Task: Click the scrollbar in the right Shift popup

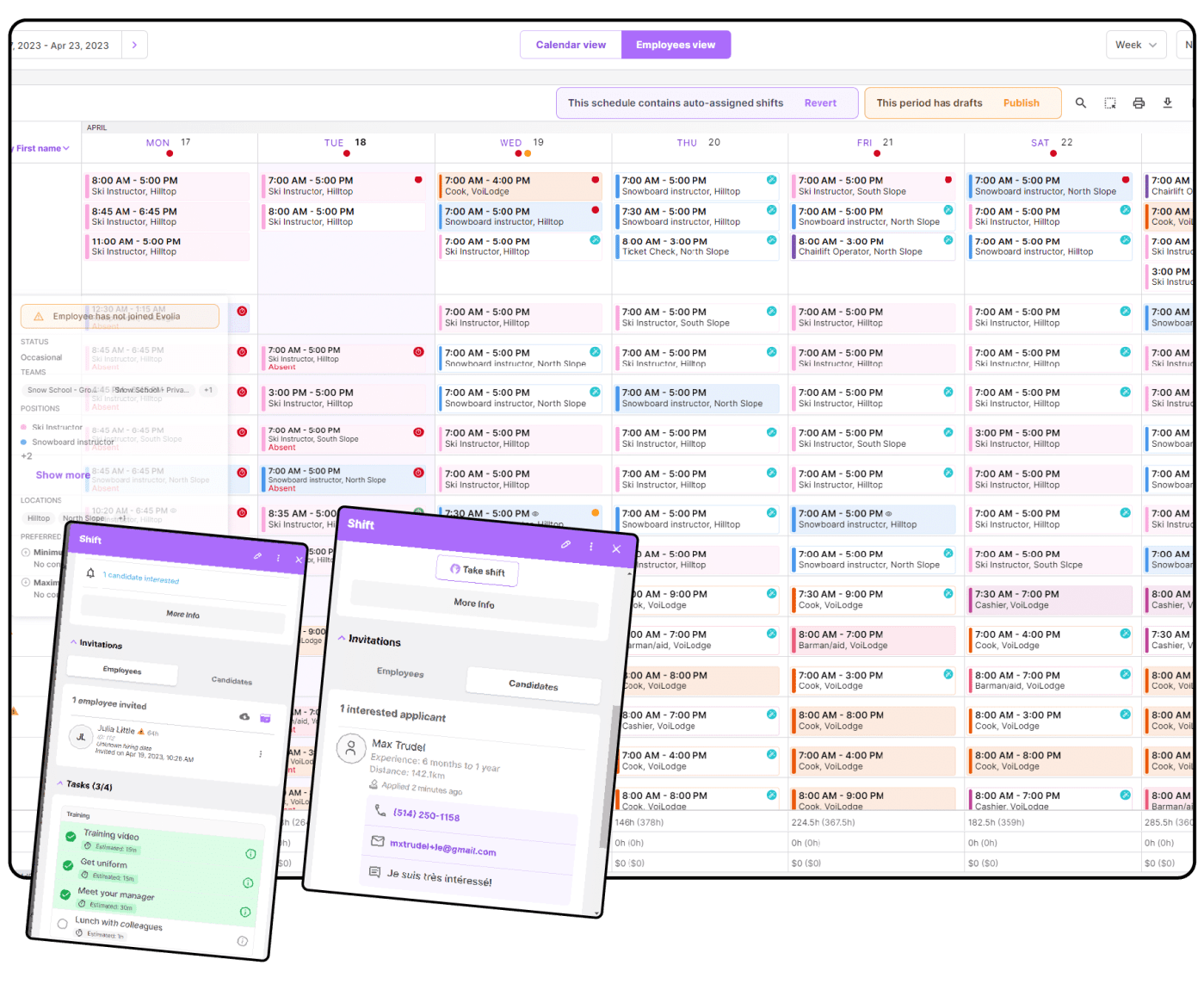Action: point(613,775)
